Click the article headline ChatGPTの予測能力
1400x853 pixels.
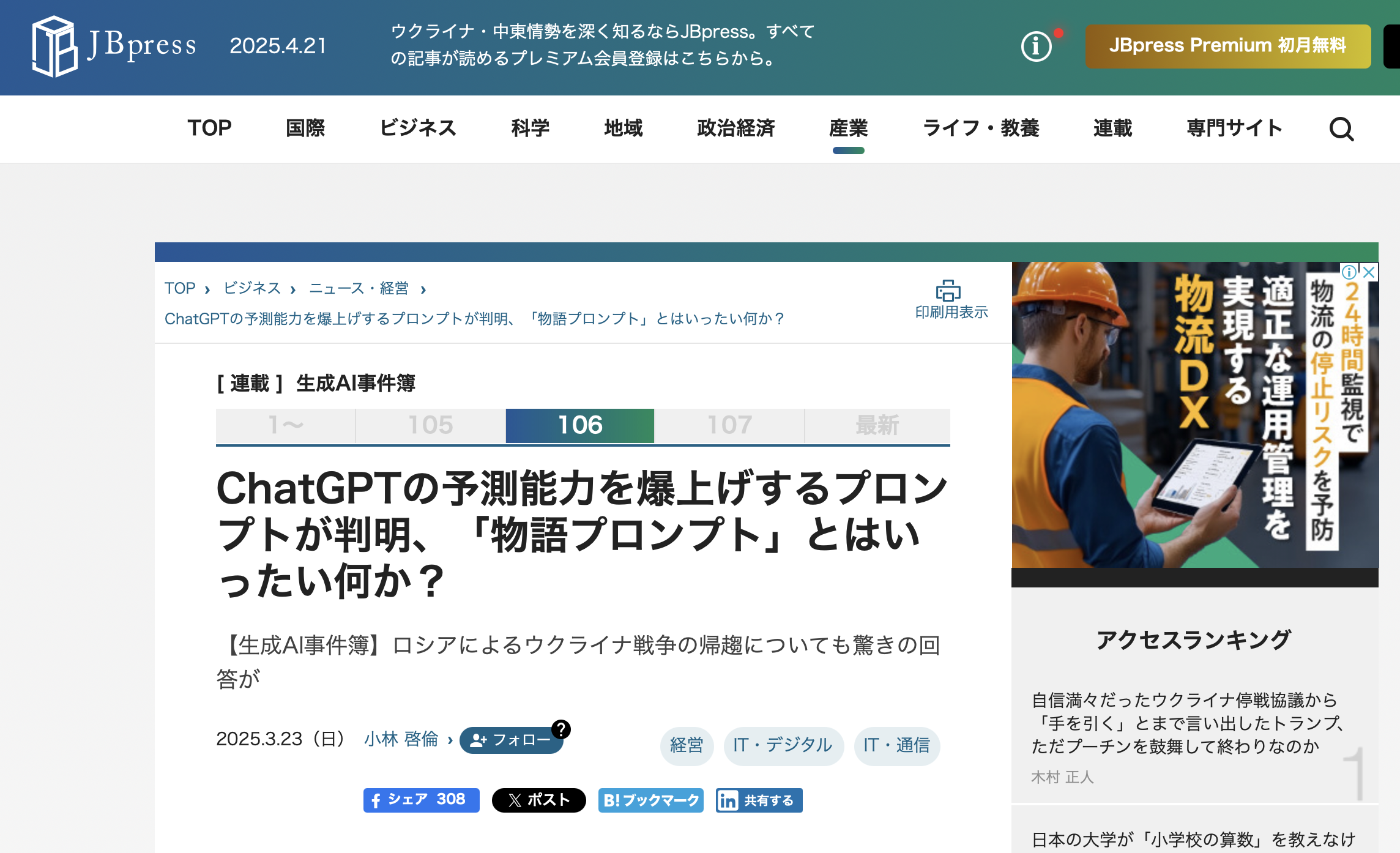click(x=581, y=534)
